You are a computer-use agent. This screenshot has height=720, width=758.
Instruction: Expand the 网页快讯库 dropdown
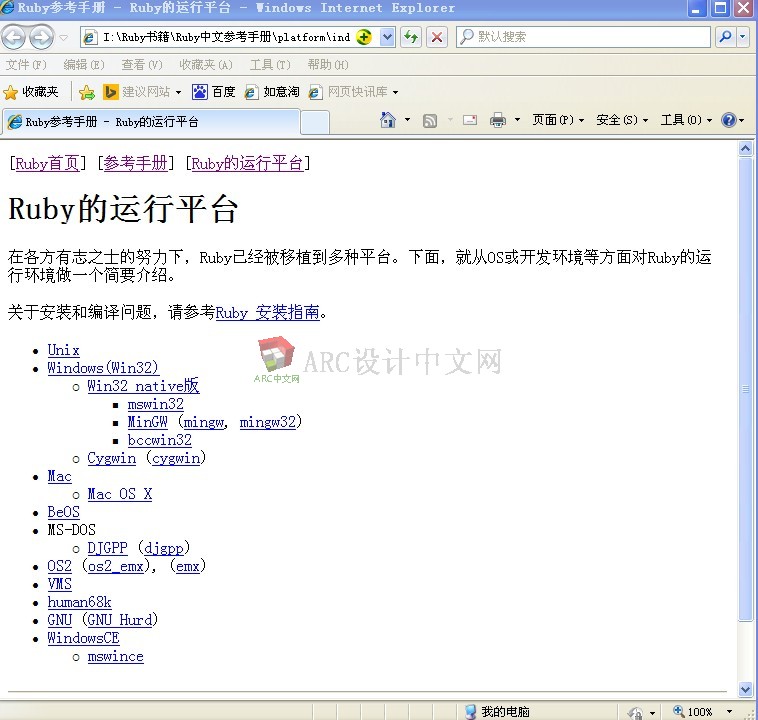(x=395, y=92)
